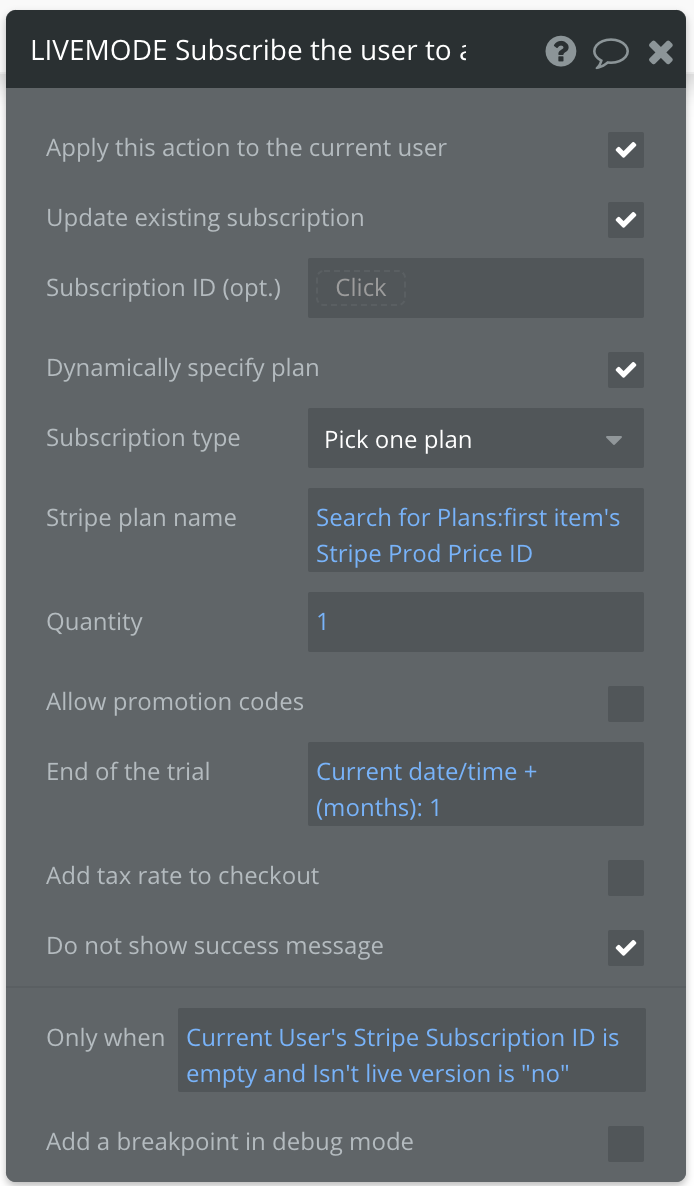This screenshot has height=1186, width=694.
Task: Enable Allow promotion codes checkbox
Action: click(x=625, y=703)
